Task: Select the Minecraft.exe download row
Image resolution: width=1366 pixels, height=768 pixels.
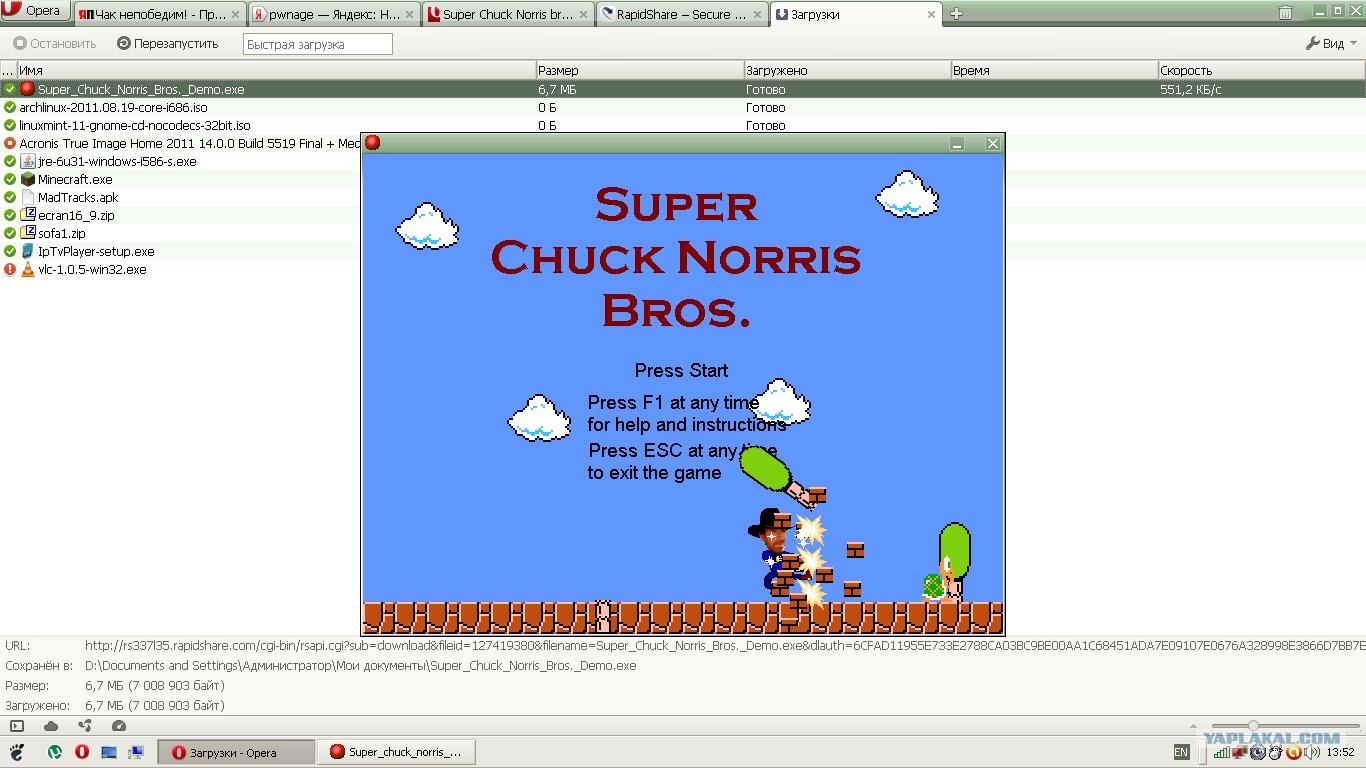Action: [x=180, y=179]
